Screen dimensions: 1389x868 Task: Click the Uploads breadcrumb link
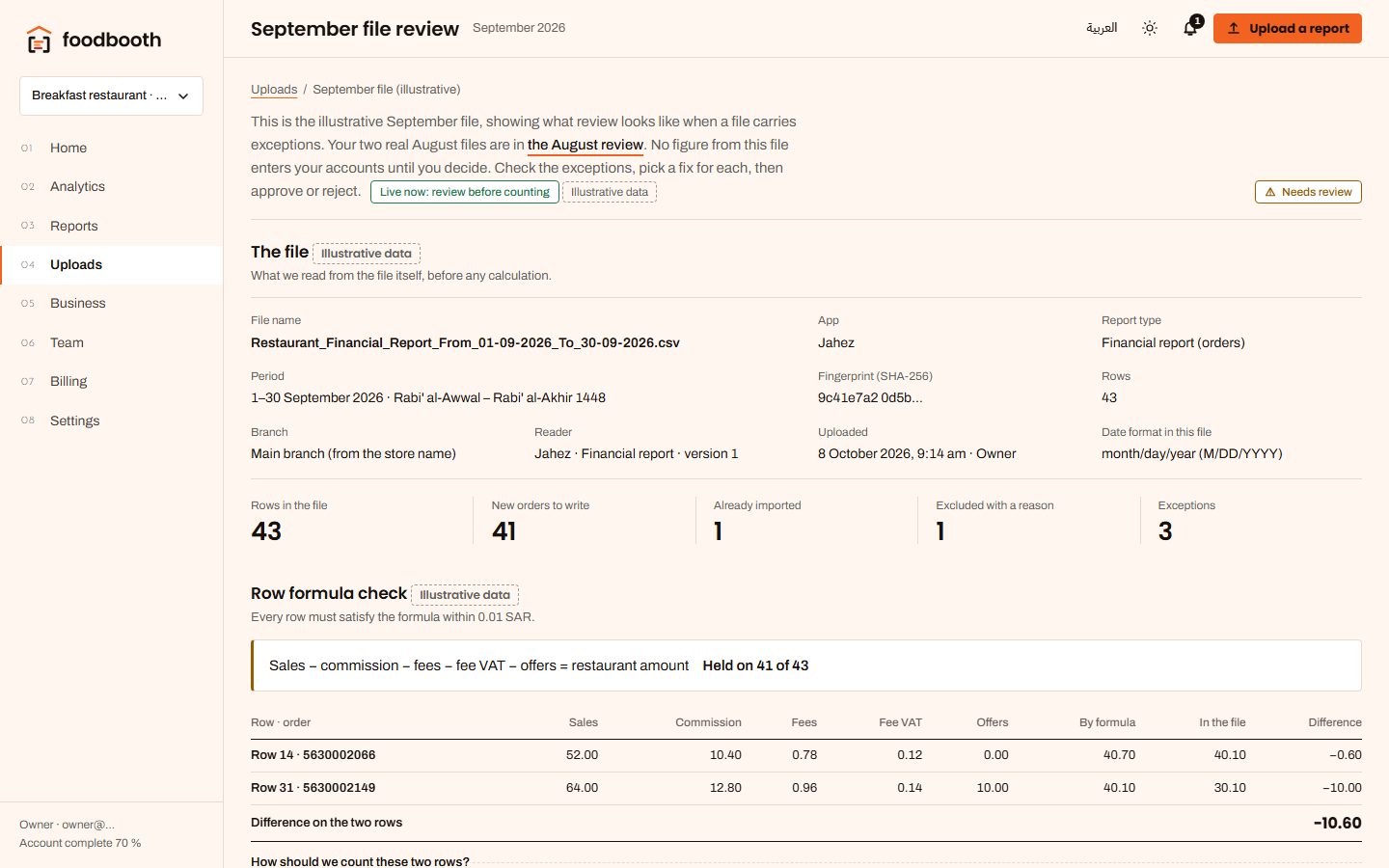pos(274,89)
